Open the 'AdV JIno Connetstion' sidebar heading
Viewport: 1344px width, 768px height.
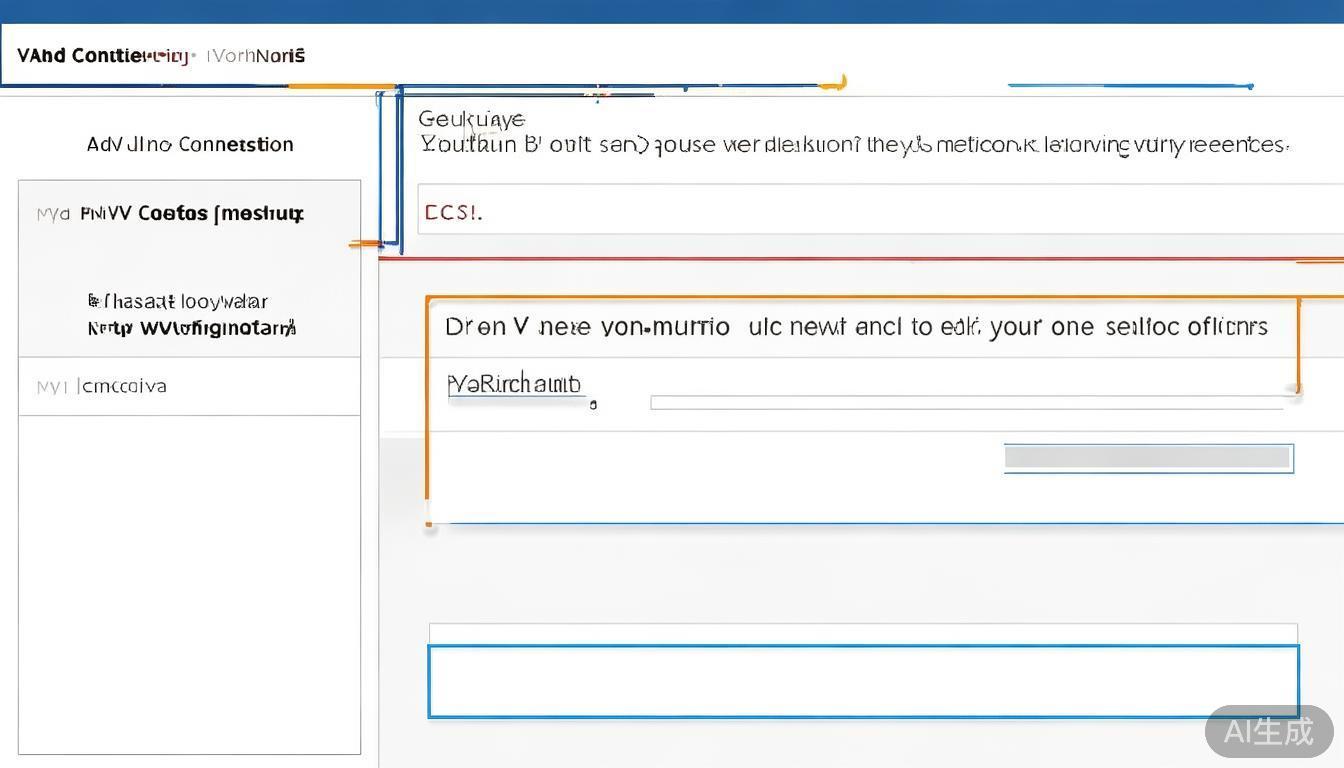pyautogui.click(x=190, y=145)
